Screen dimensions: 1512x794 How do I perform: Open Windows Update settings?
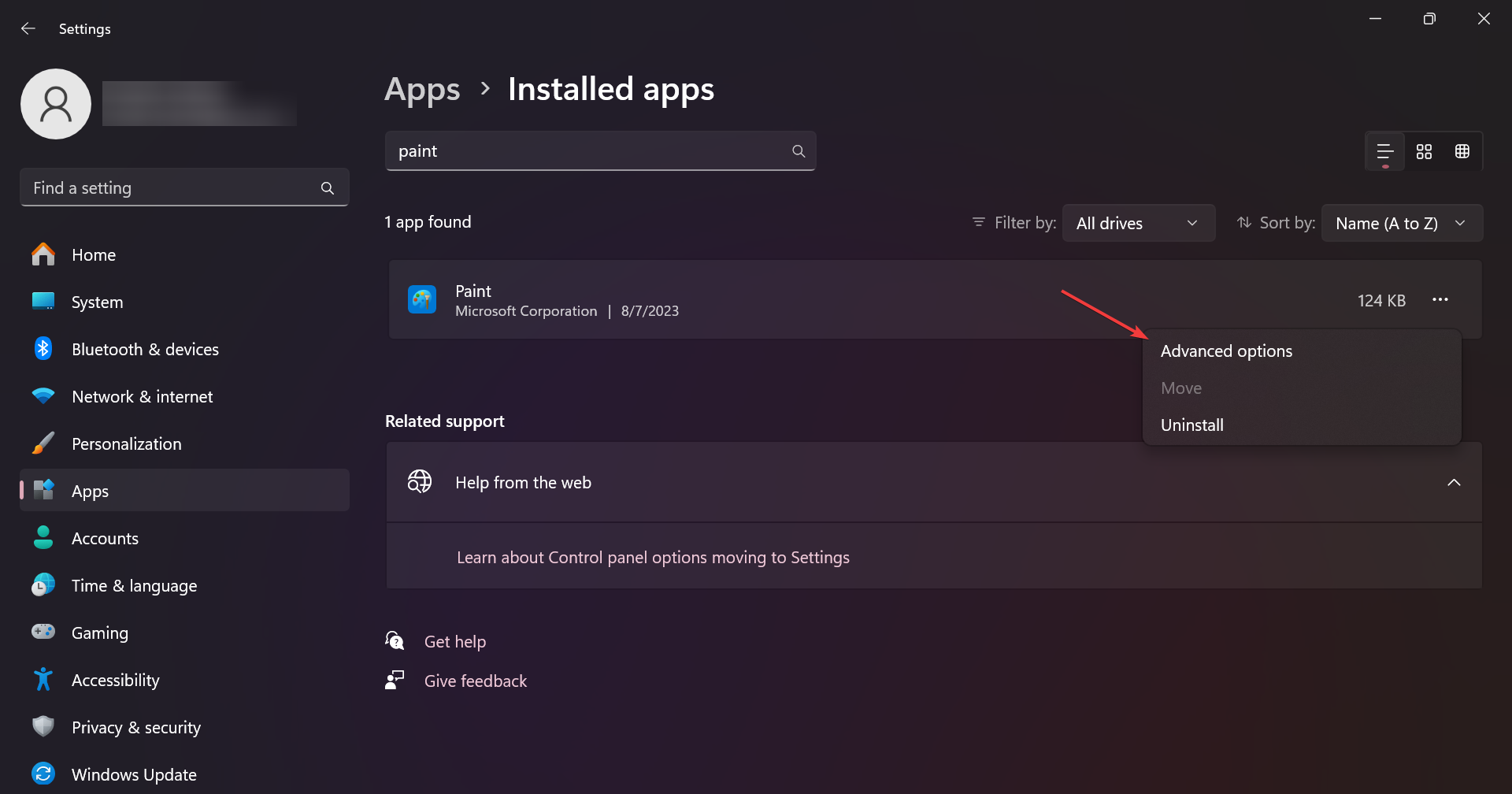[x=134, y=775]
